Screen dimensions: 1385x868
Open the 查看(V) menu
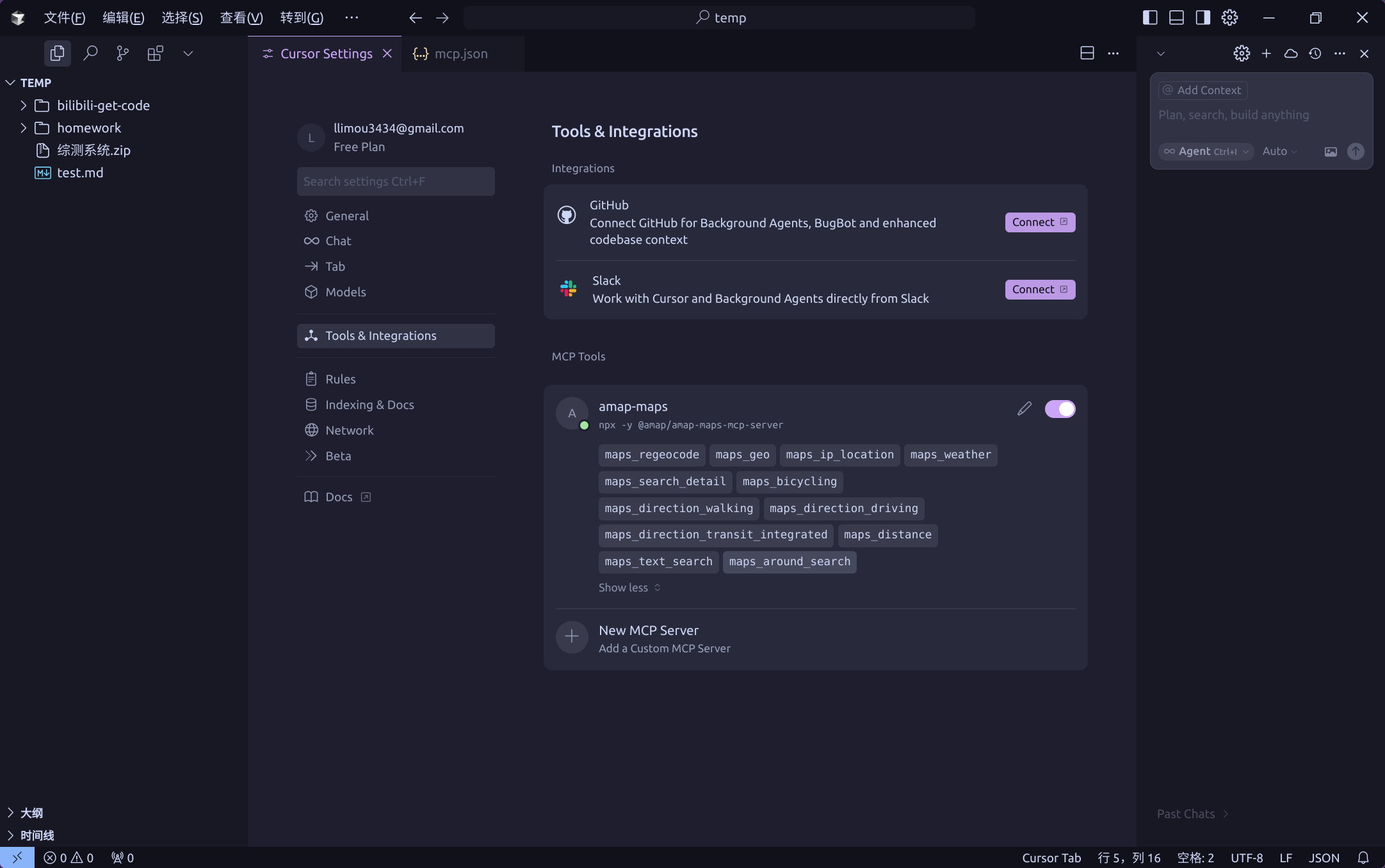click(x=241, y=18)
